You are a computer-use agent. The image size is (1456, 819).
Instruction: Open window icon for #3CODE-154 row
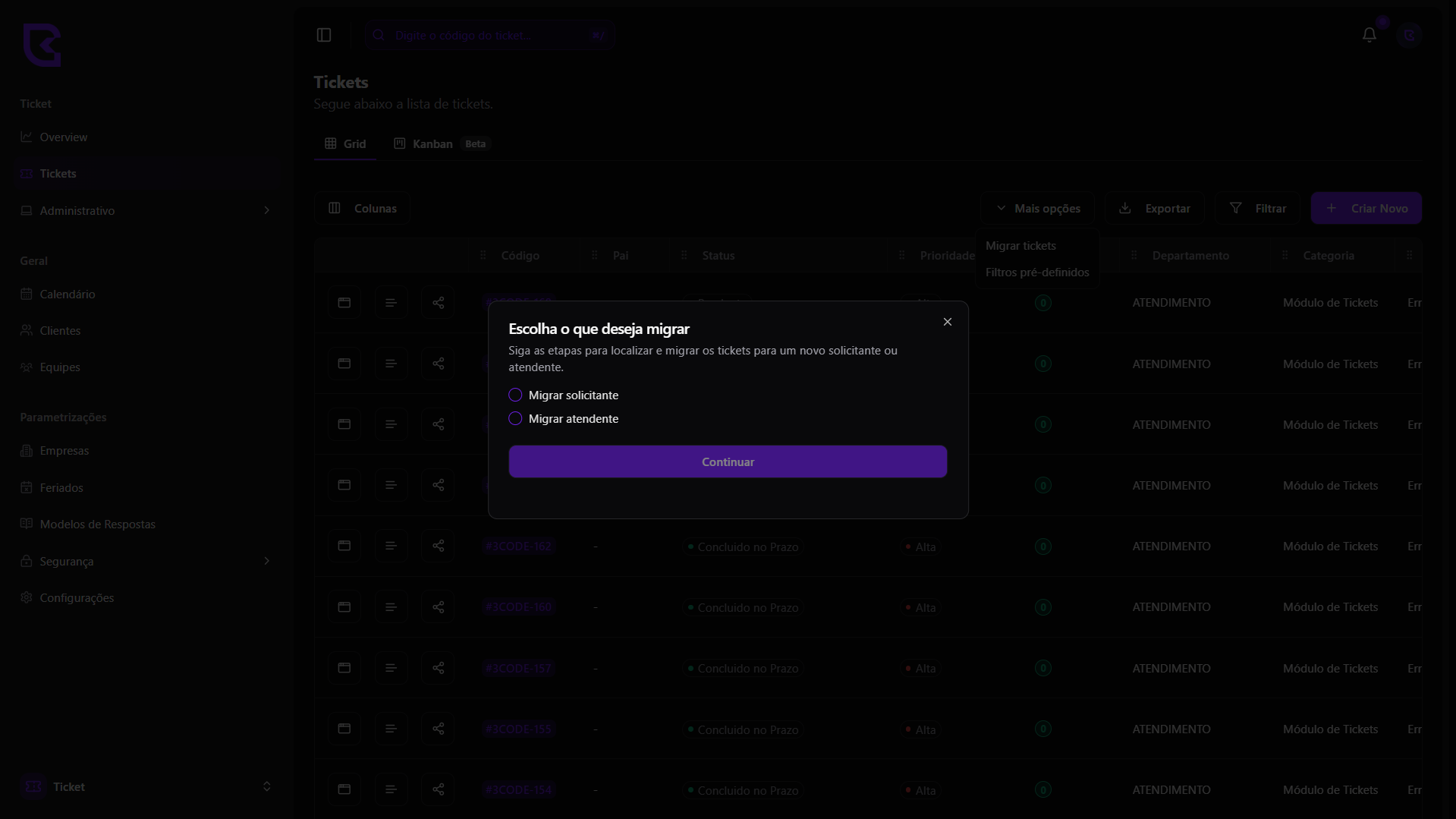click(344, 789)
